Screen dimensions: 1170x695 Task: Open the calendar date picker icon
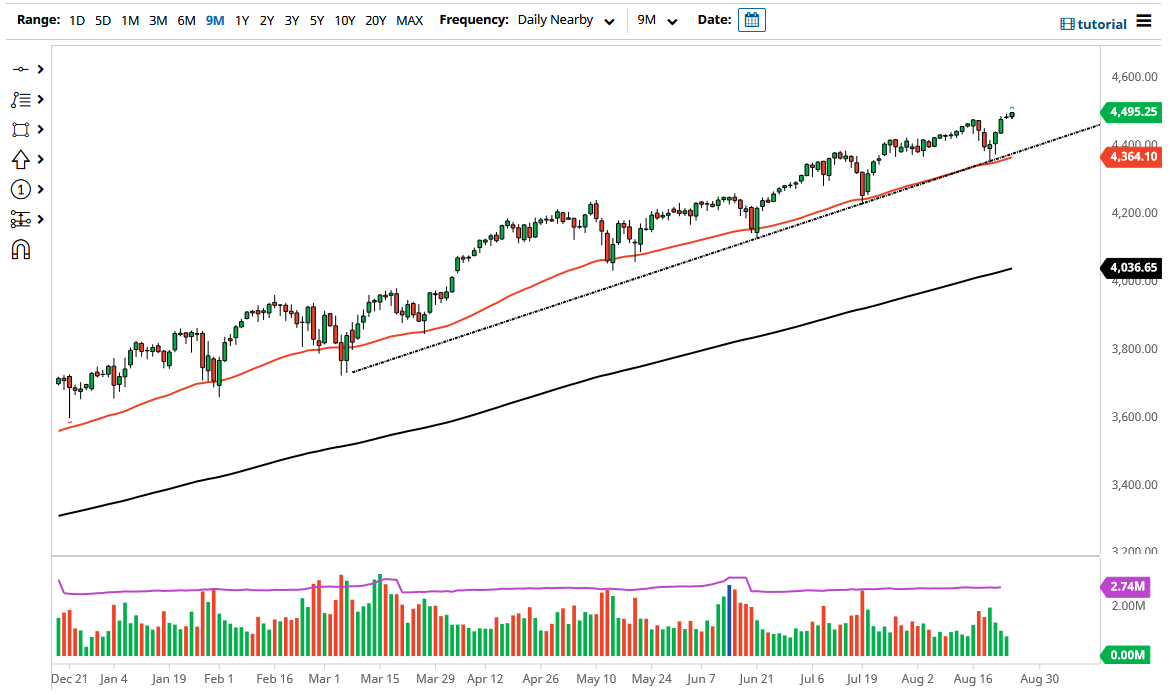(x=752, y=19)
